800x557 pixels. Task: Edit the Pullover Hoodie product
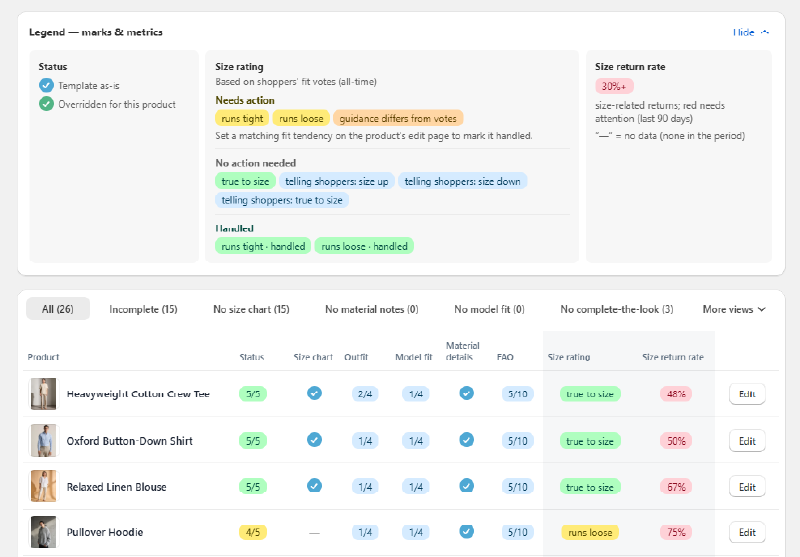(x=747, y=533)
